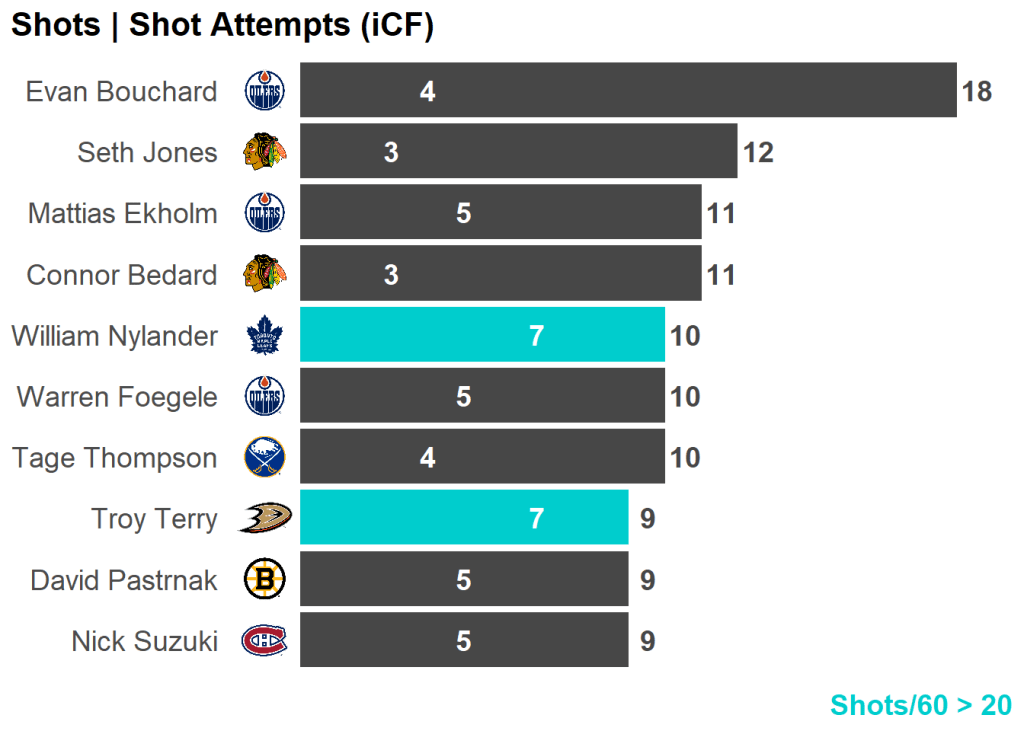Select the Evan Bouchard player name
This screenshot has height=731, width=1024.
(121, 92)
